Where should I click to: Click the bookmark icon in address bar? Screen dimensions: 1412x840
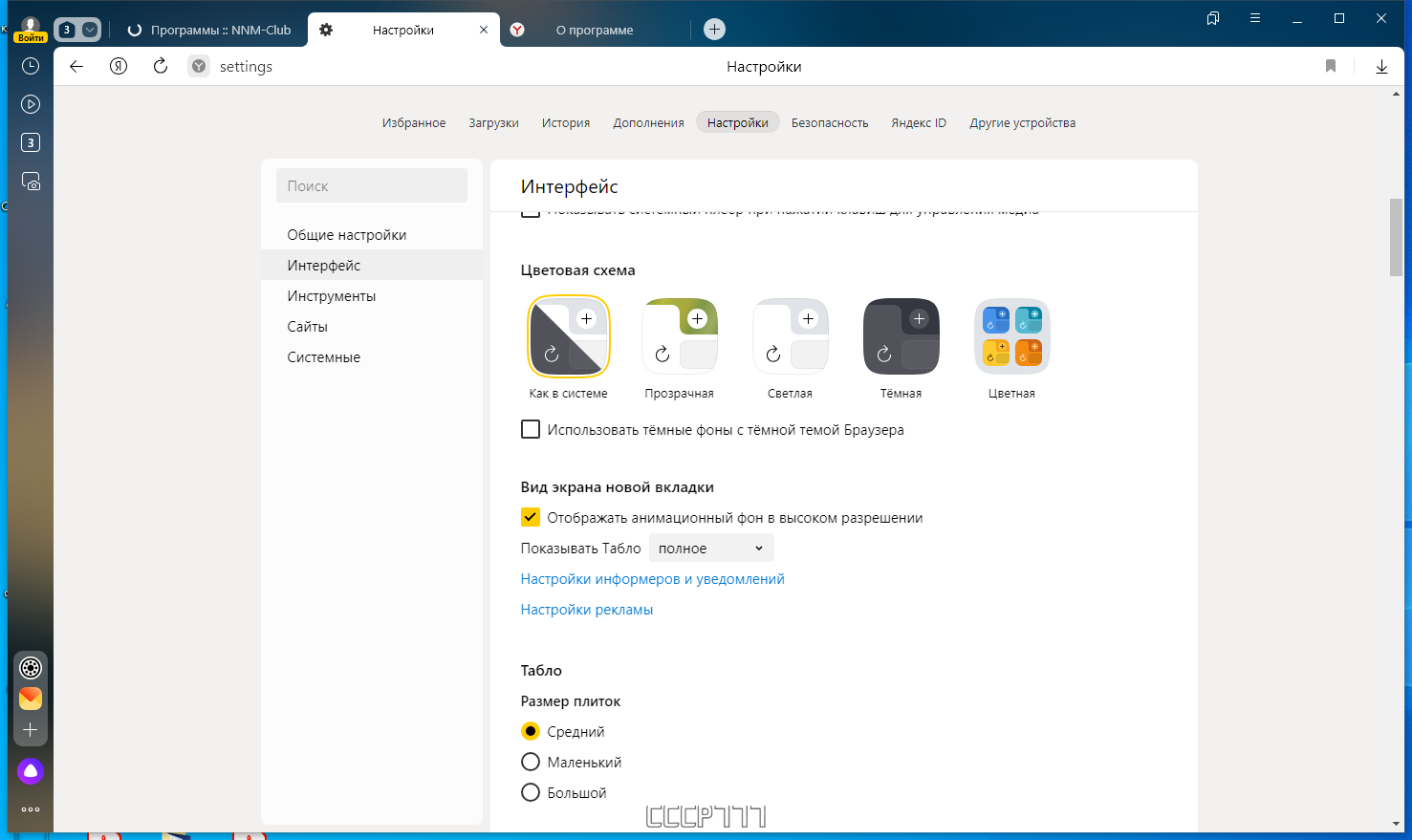click(1331, 66)
